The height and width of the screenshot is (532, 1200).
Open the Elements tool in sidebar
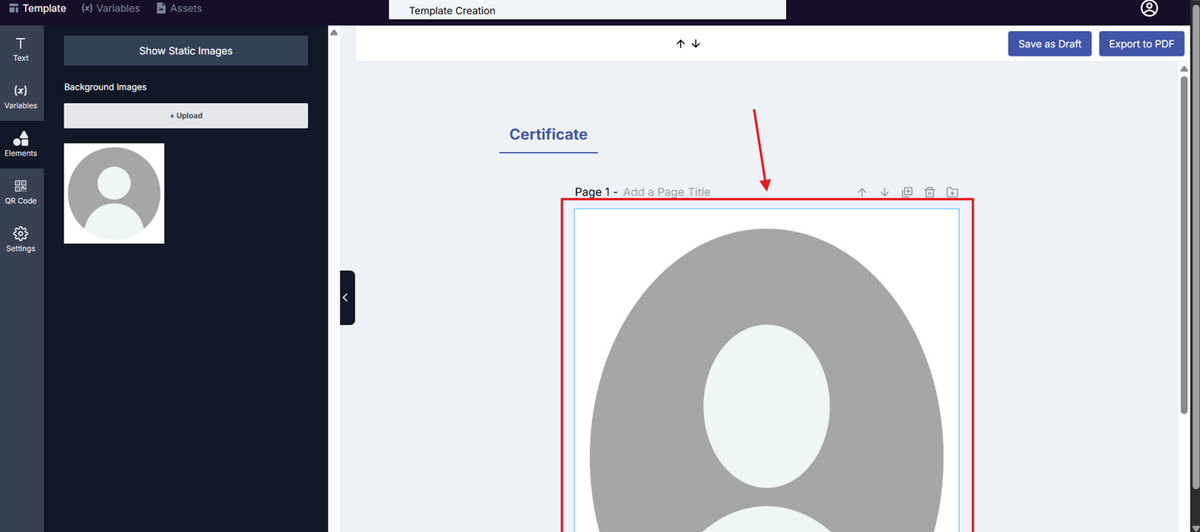click(21, 144)
